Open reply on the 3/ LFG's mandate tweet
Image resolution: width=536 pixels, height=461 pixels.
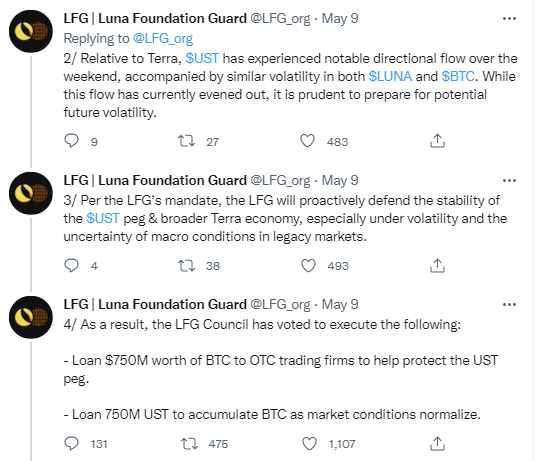[x=71, y=265]
